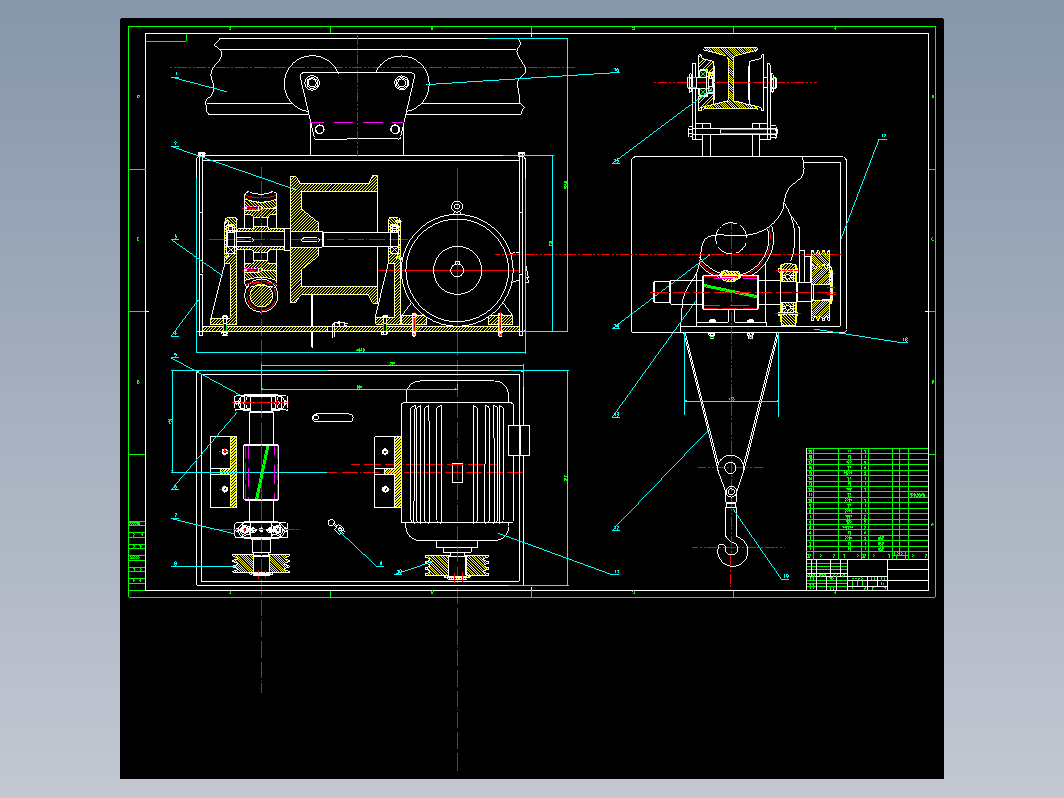
Task: Select the worm with green diagonal line in plan view
Action: click(261, 472)
